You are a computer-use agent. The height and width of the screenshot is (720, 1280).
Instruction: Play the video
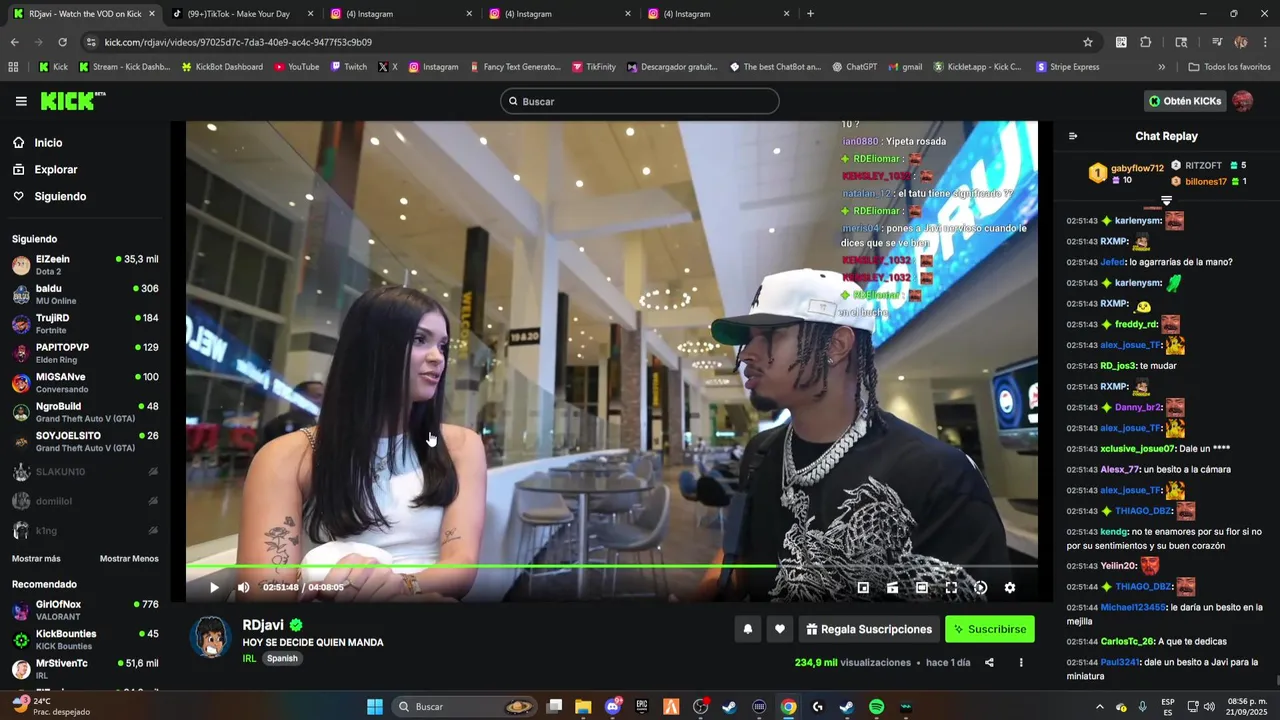click(214, 587)
